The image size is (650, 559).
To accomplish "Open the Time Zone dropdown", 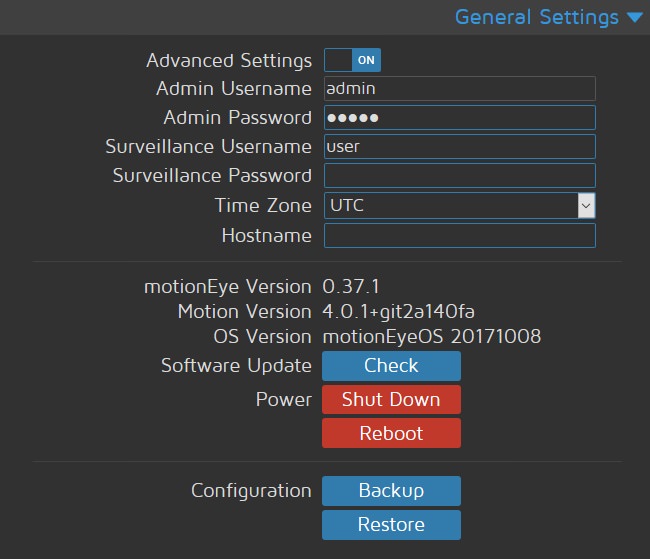I will (x=459, y=205).
